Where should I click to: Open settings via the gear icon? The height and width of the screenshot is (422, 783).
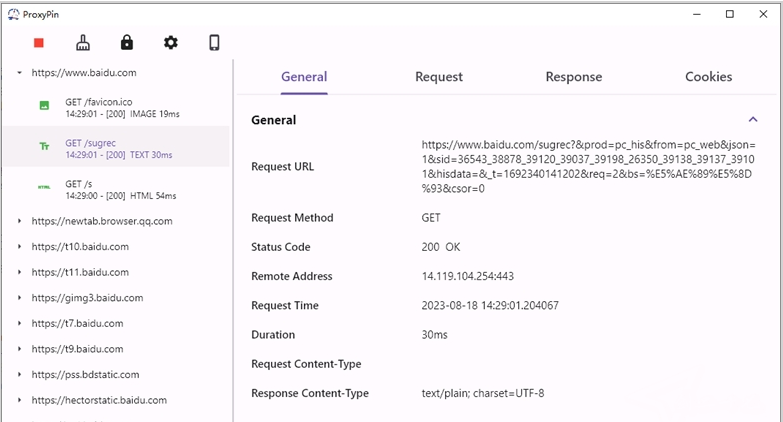(171, 43)
